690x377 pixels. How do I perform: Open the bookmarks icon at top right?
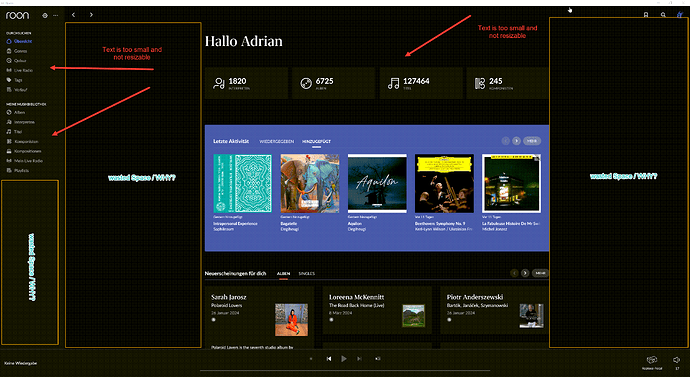click(x=646, y=15)
